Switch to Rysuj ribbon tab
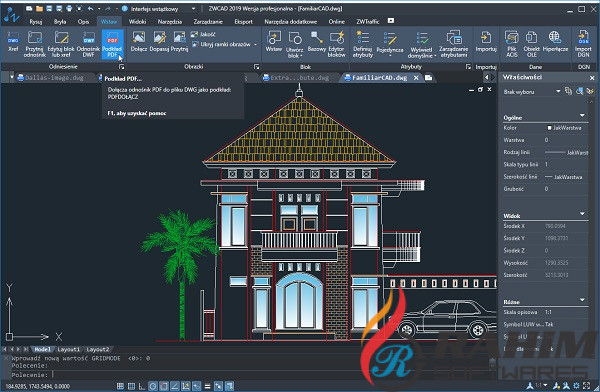The image size is (600, 392). [x=36, y=21]
